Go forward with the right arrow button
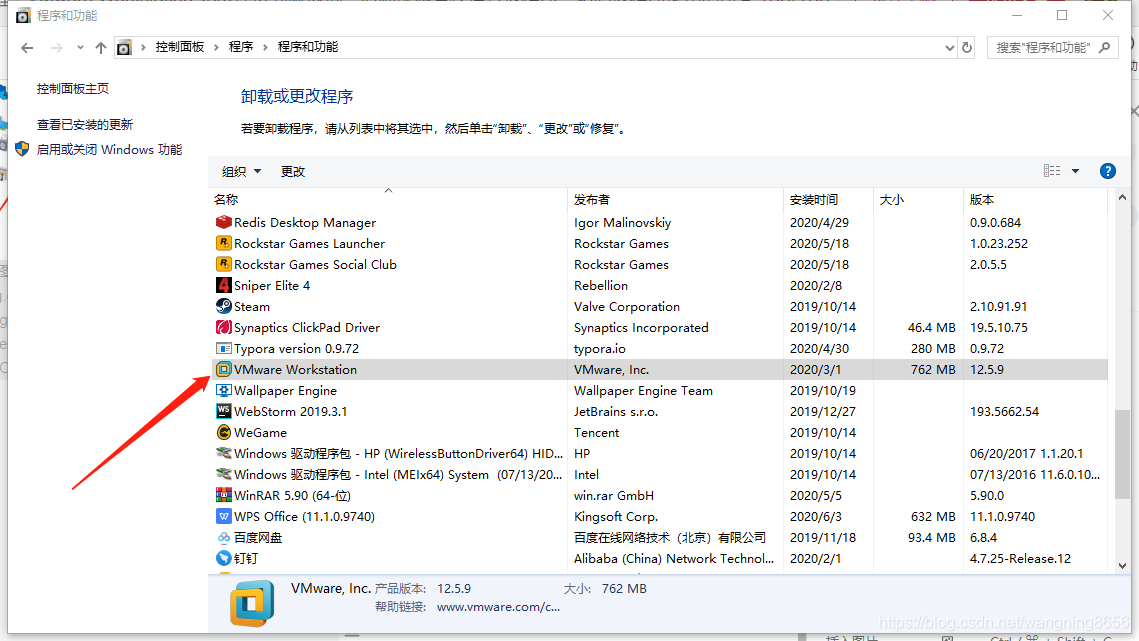This screenshot has height=641, width=1139. click(57, 48)
